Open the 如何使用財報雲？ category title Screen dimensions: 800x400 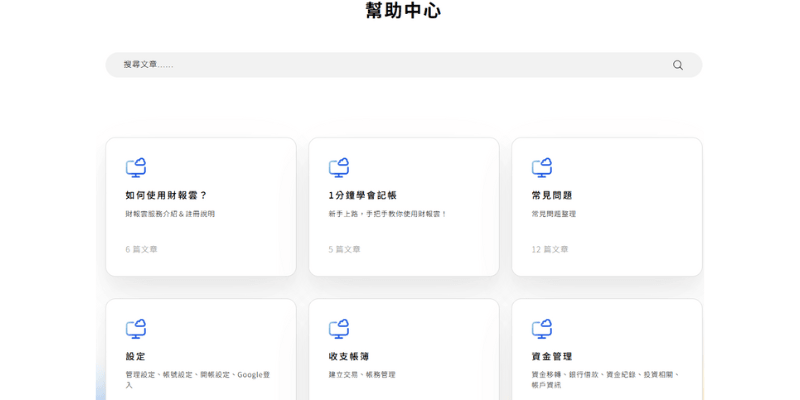click(166, 195)
